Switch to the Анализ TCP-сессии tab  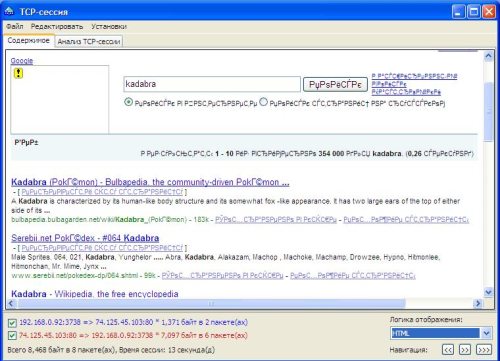point(89,42)
